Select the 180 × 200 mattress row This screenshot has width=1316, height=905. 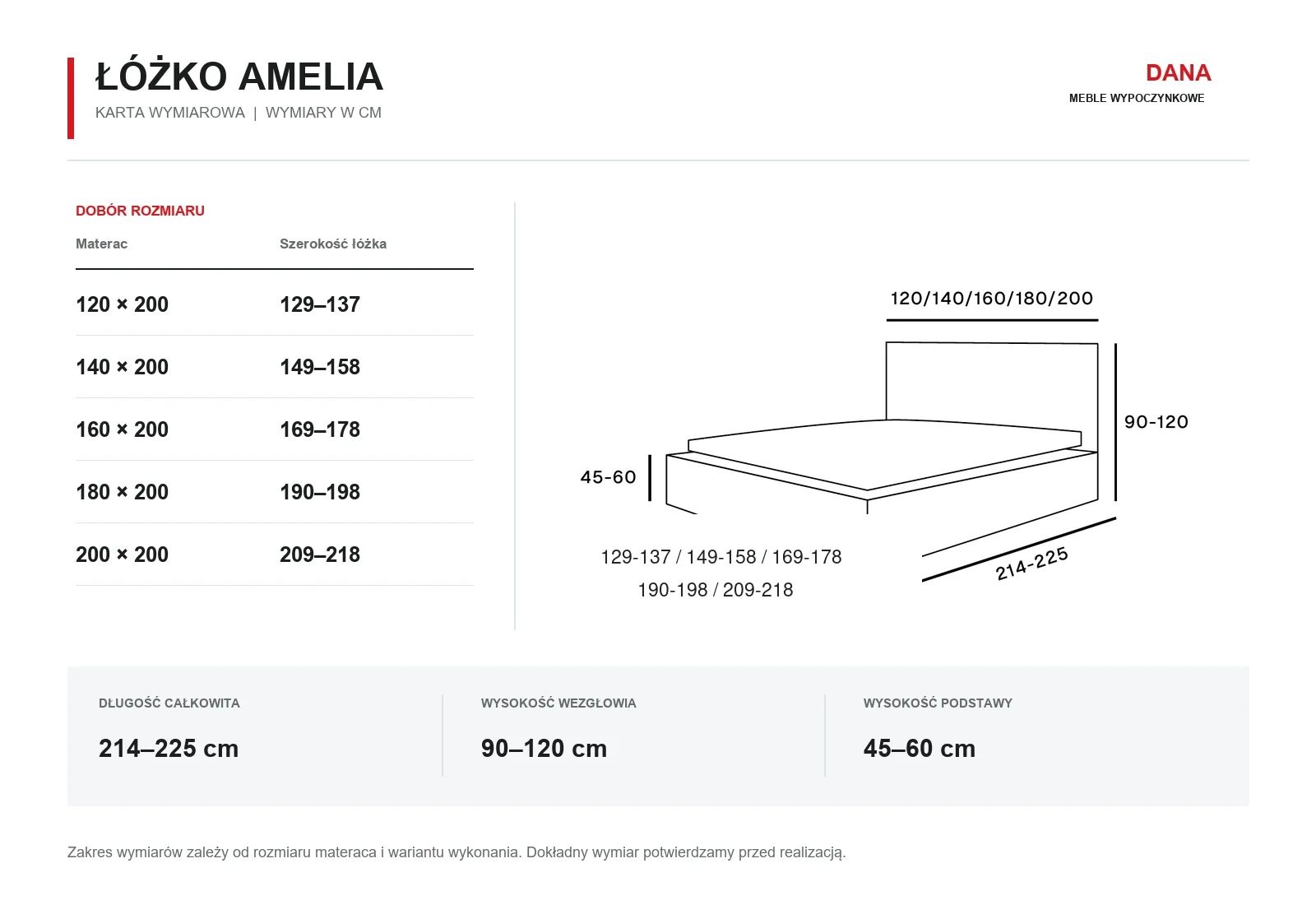(275, 492)
